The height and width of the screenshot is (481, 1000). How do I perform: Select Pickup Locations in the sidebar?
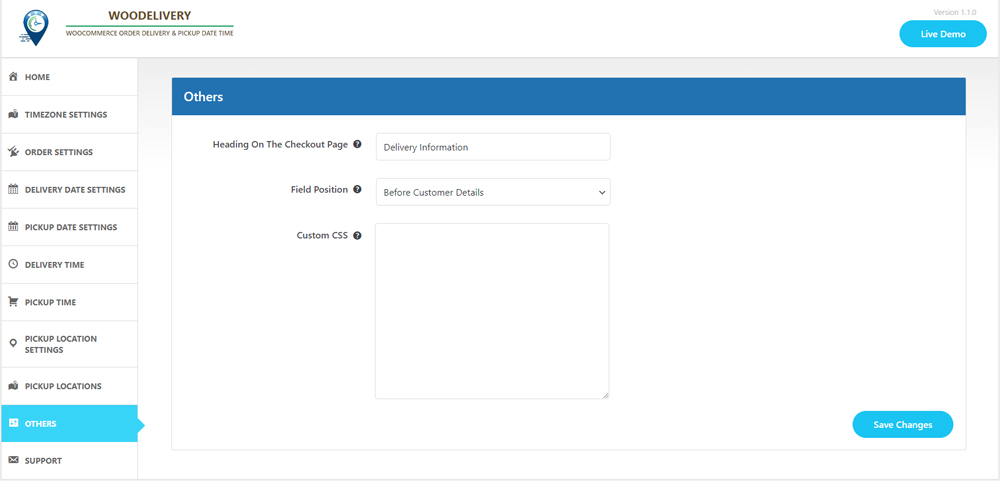[63, 386]
